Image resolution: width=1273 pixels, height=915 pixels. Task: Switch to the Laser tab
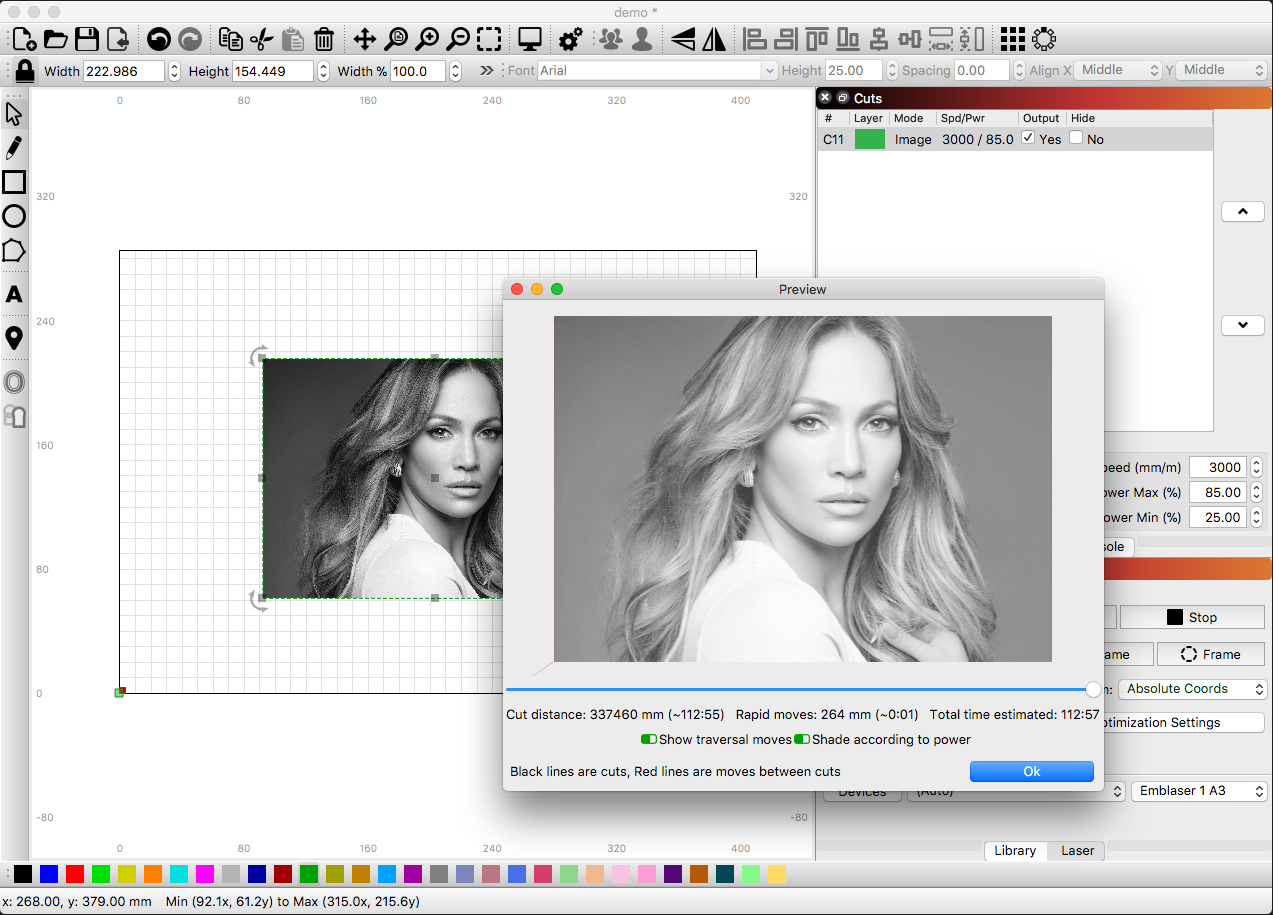[1077, 851]
